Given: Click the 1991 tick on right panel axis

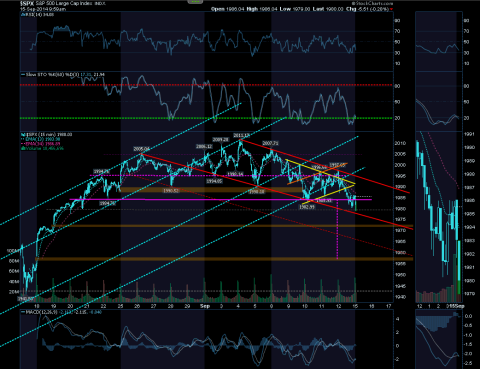Looking at the screenshot, I should click(469, 134).
